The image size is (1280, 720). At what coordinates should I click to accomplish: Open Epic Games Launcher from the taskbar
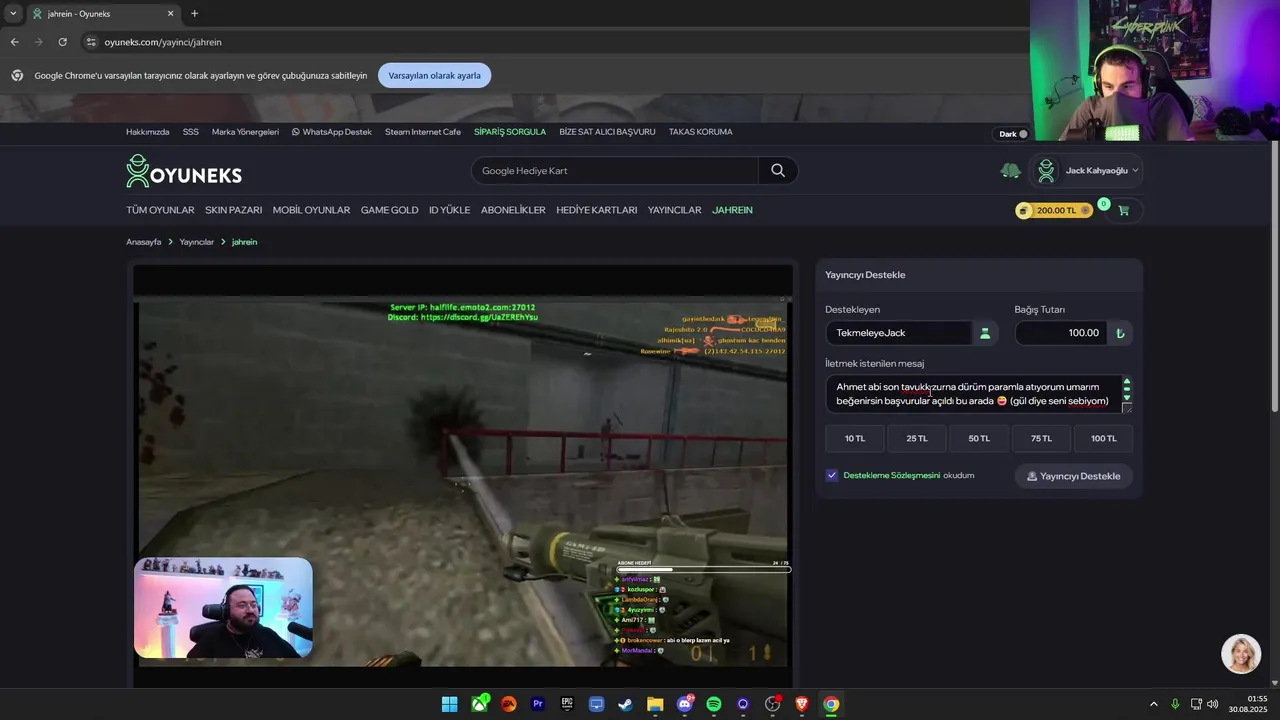[567, 704]
